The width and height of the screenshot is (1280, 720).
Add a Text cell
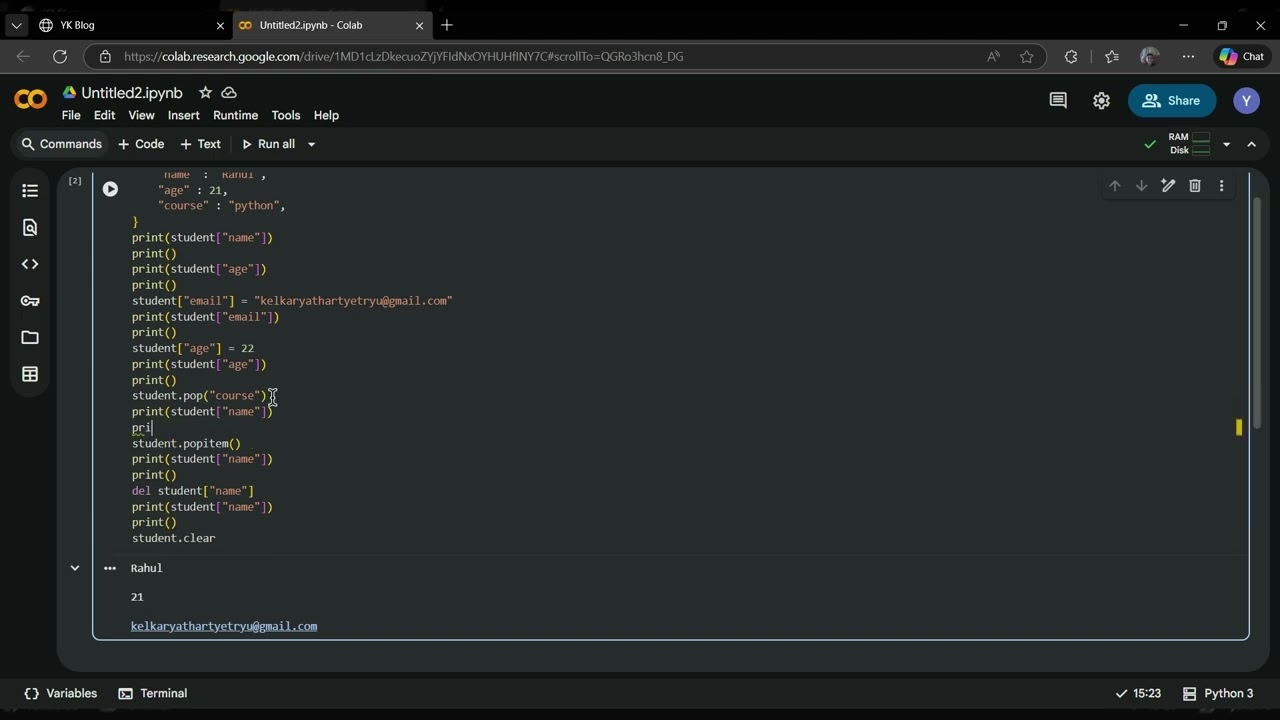(x=200, y=144)
